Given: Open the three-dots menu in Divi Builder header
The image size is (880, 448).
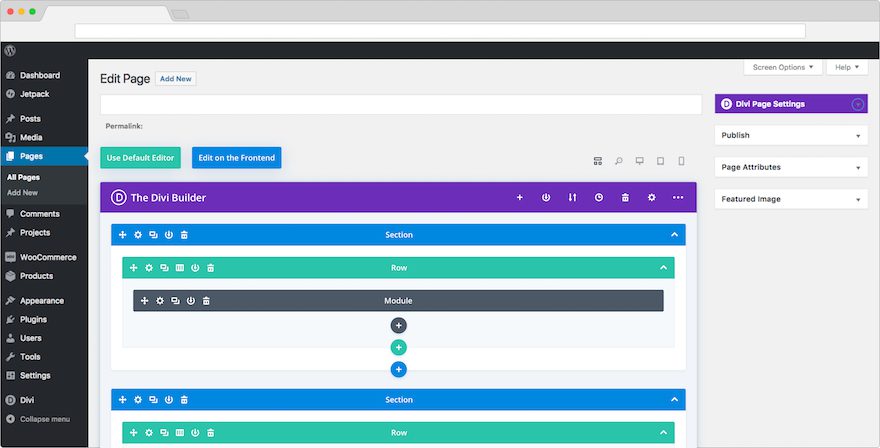Looking at the screenshot, I should (678, 198).
